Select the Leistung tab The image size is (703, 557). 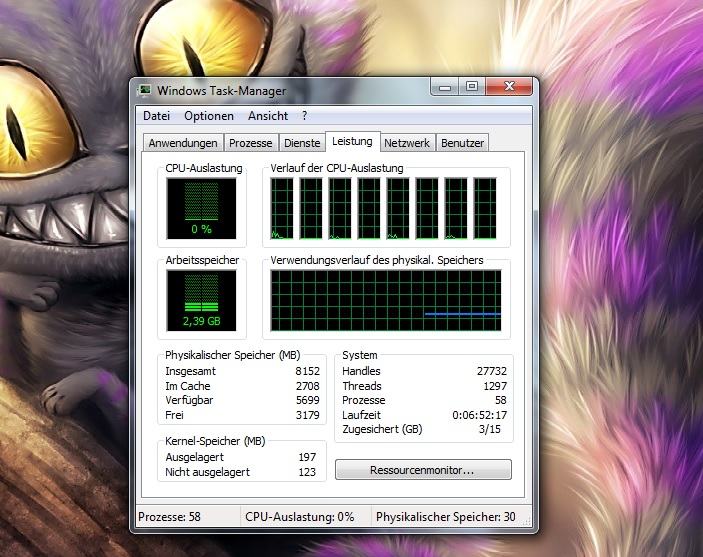point(352,141)
